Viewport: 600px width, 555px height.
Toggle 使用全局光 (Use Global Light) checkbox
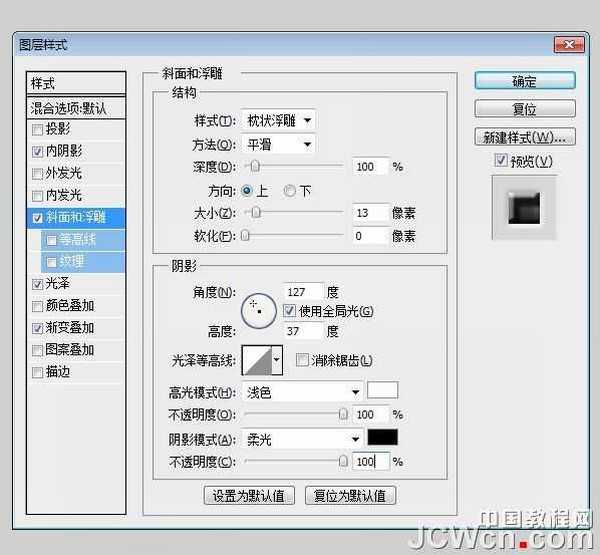pyautogui.click(x=290, y=311)
